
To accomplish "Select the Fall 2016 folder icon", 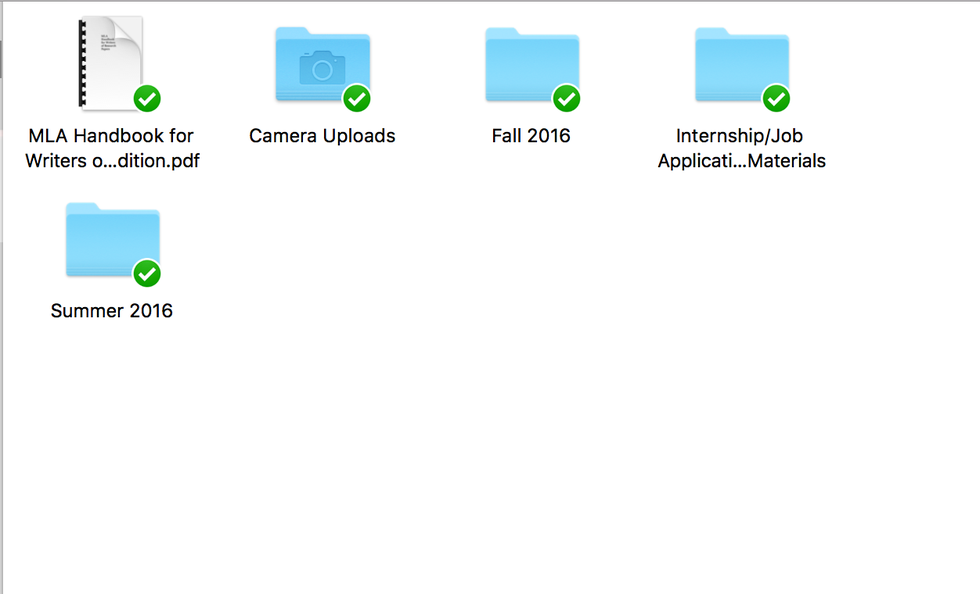I will [x=532, y=65].
